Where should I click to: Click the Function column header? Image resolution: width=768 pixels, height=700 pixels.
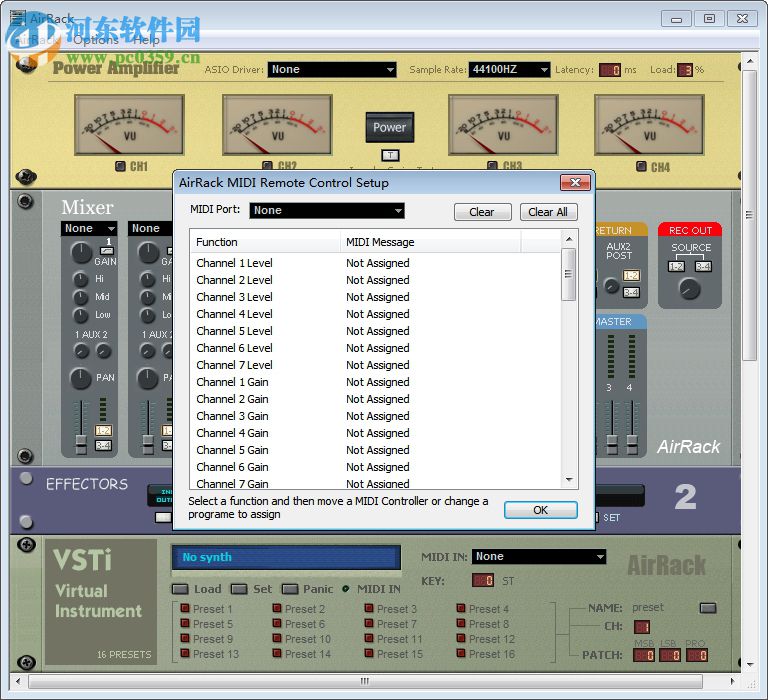click(x=265, y=242)
